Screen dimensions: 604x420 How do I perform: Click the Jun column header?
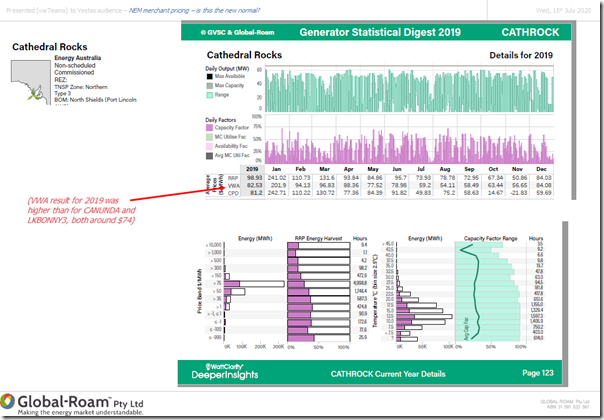[397, 169]
